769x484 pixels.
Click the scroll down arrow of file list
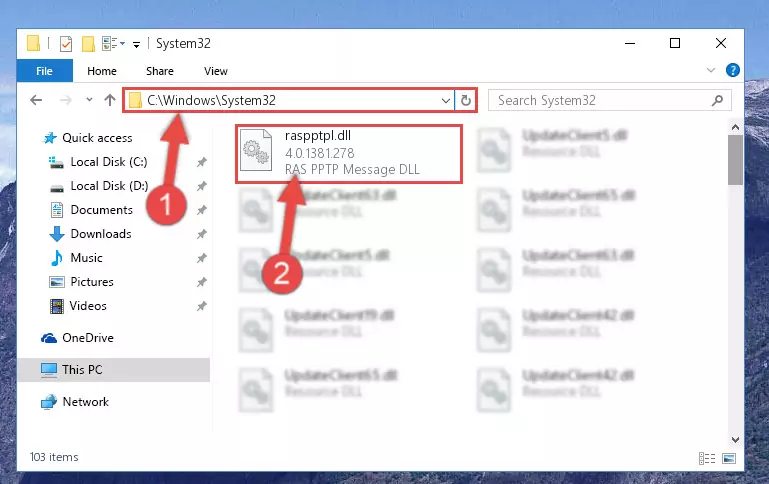(x=735, y=440)
